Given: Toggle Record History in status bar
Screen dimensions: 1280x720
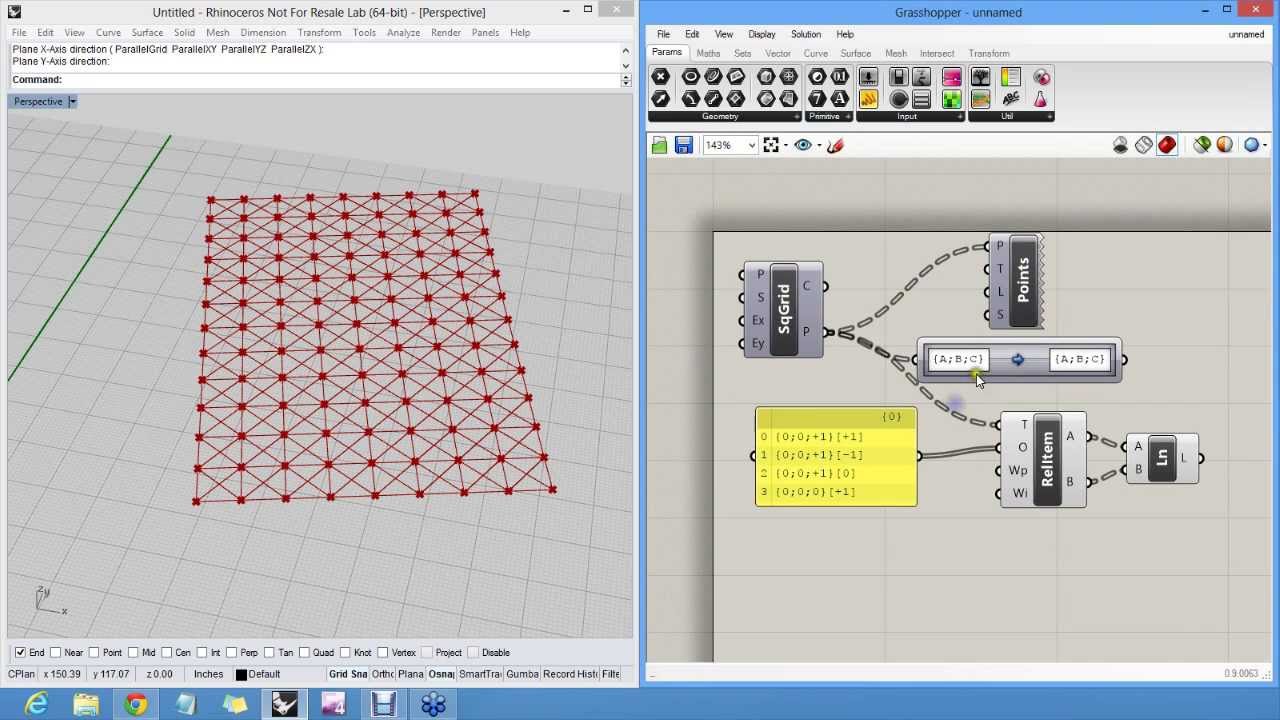Looking at the screenshot, I should [x=570, y=675].
